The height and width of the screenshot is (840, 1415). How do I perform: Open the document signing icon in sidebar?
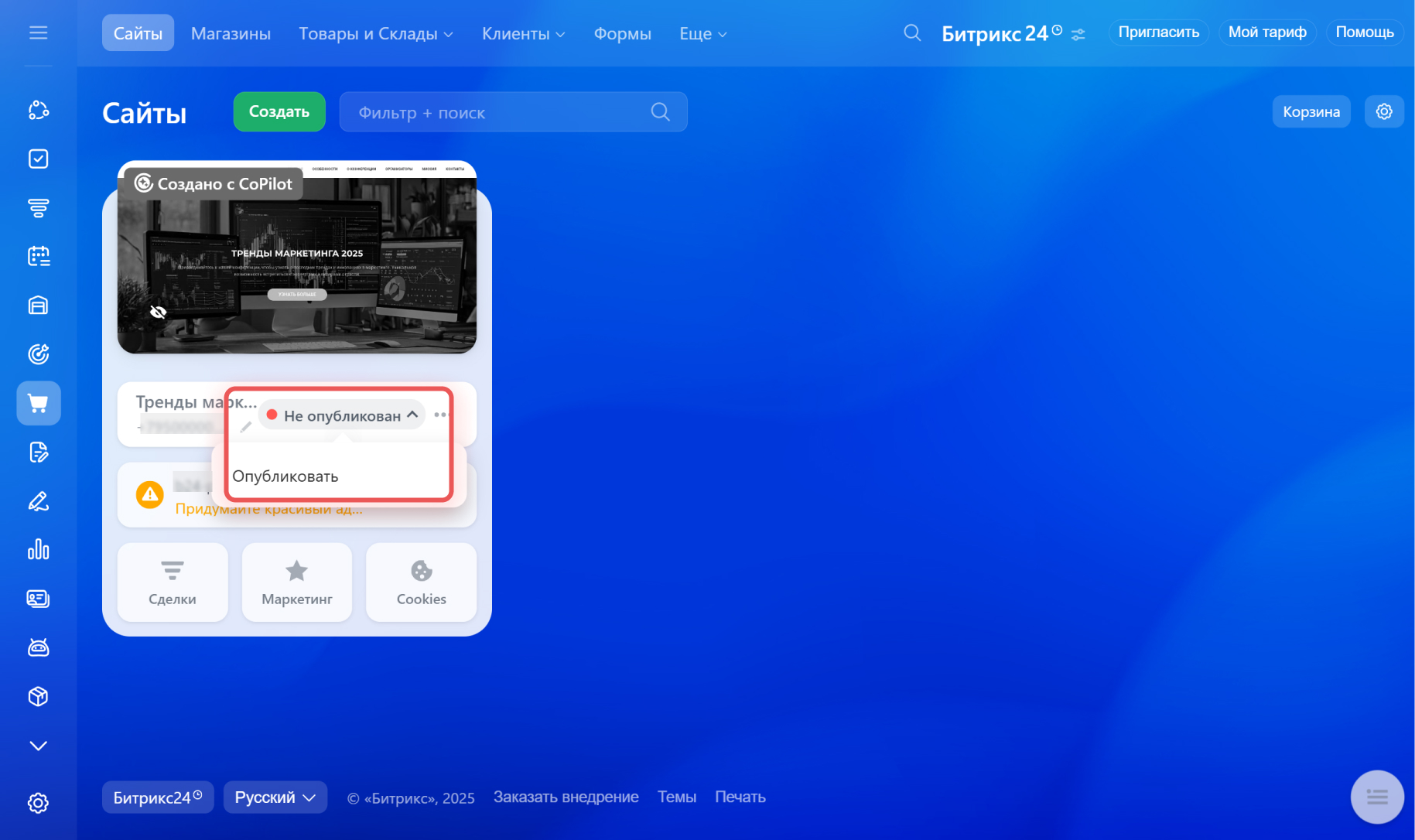tap(38, 452)
